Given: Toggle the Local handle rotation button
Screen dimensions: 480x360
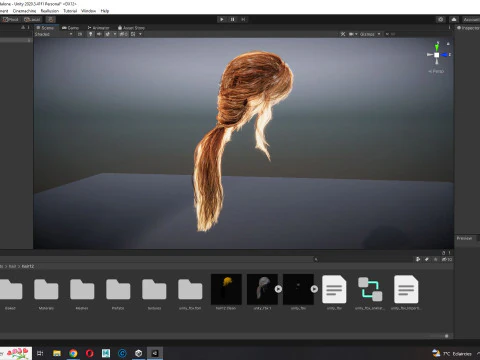Looking at the screenshot, I should (x=32, y=19).
